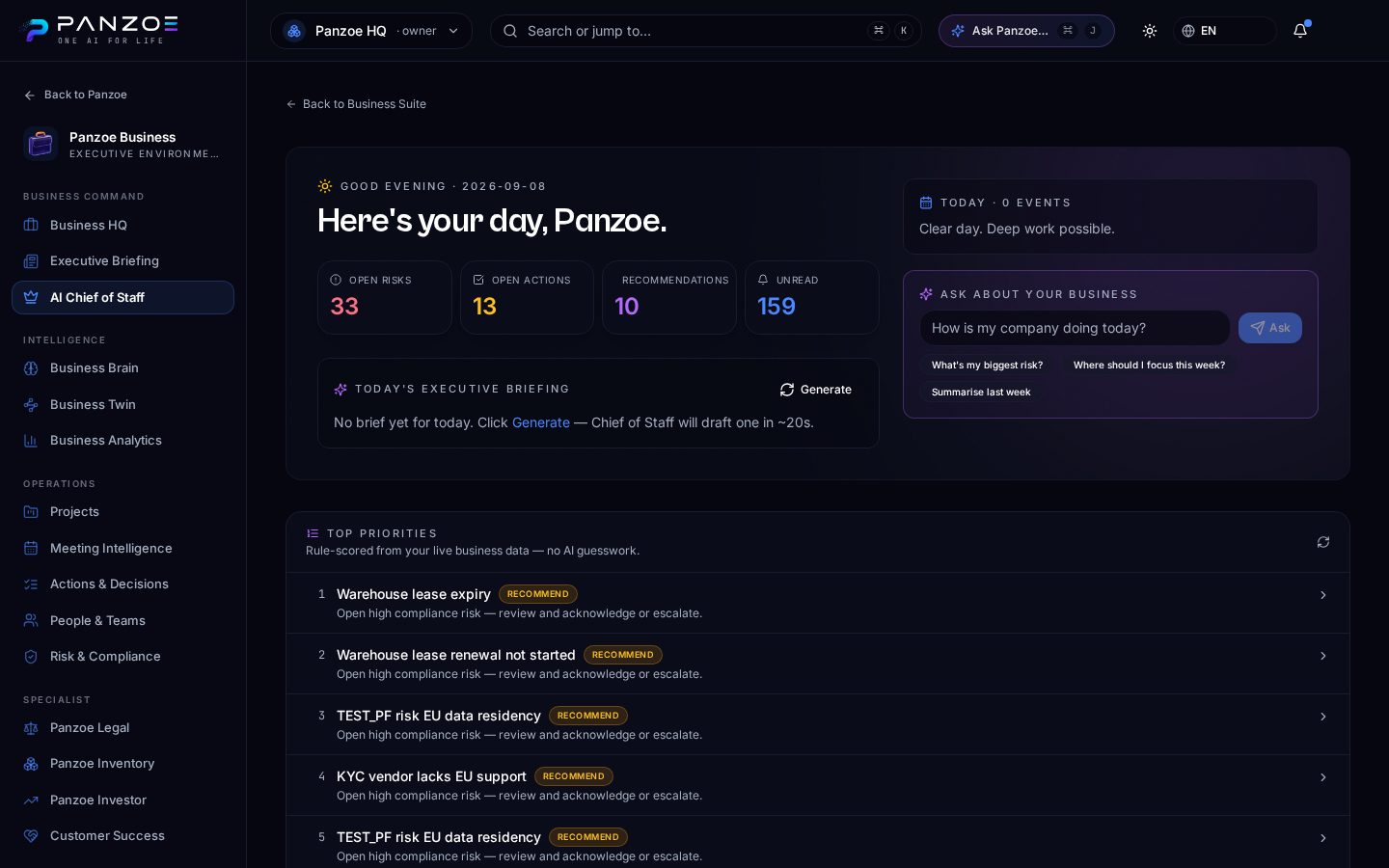The height and width of the screenshot is (868, 1389).
Task: Open Business Analytics menu item label
Action: coord(106,441)
